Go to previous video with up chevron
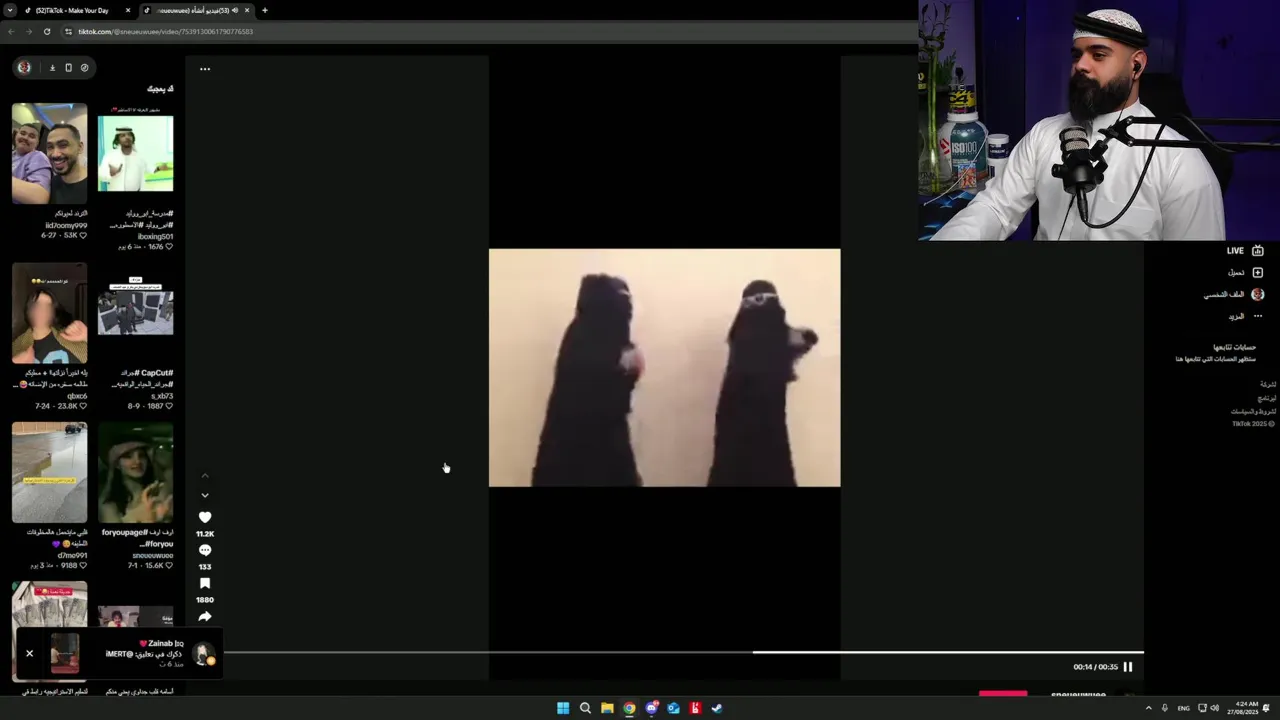1280x720 pixels. 205,475
